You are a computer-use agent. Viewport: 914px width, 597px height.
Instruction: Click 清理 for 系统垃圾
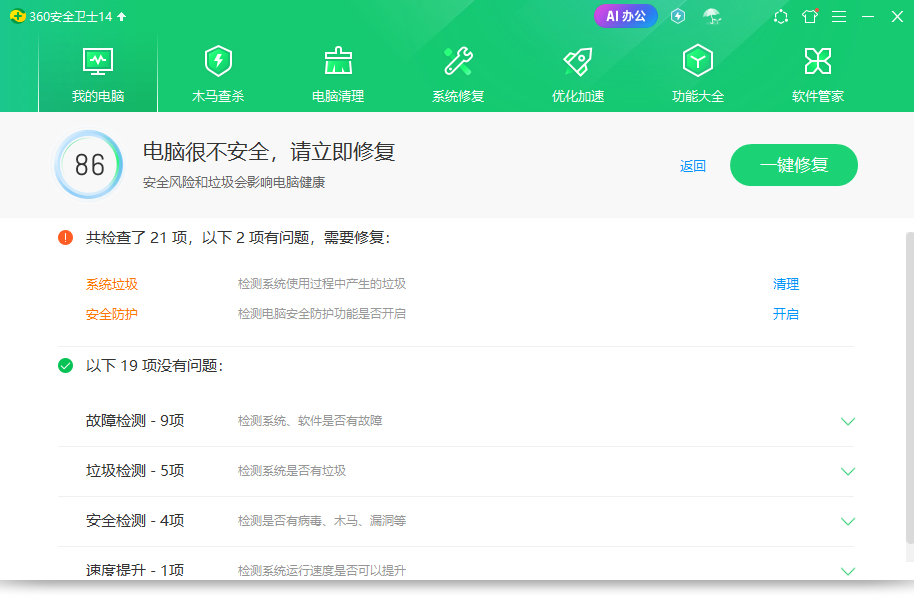[x=786, y=284]
